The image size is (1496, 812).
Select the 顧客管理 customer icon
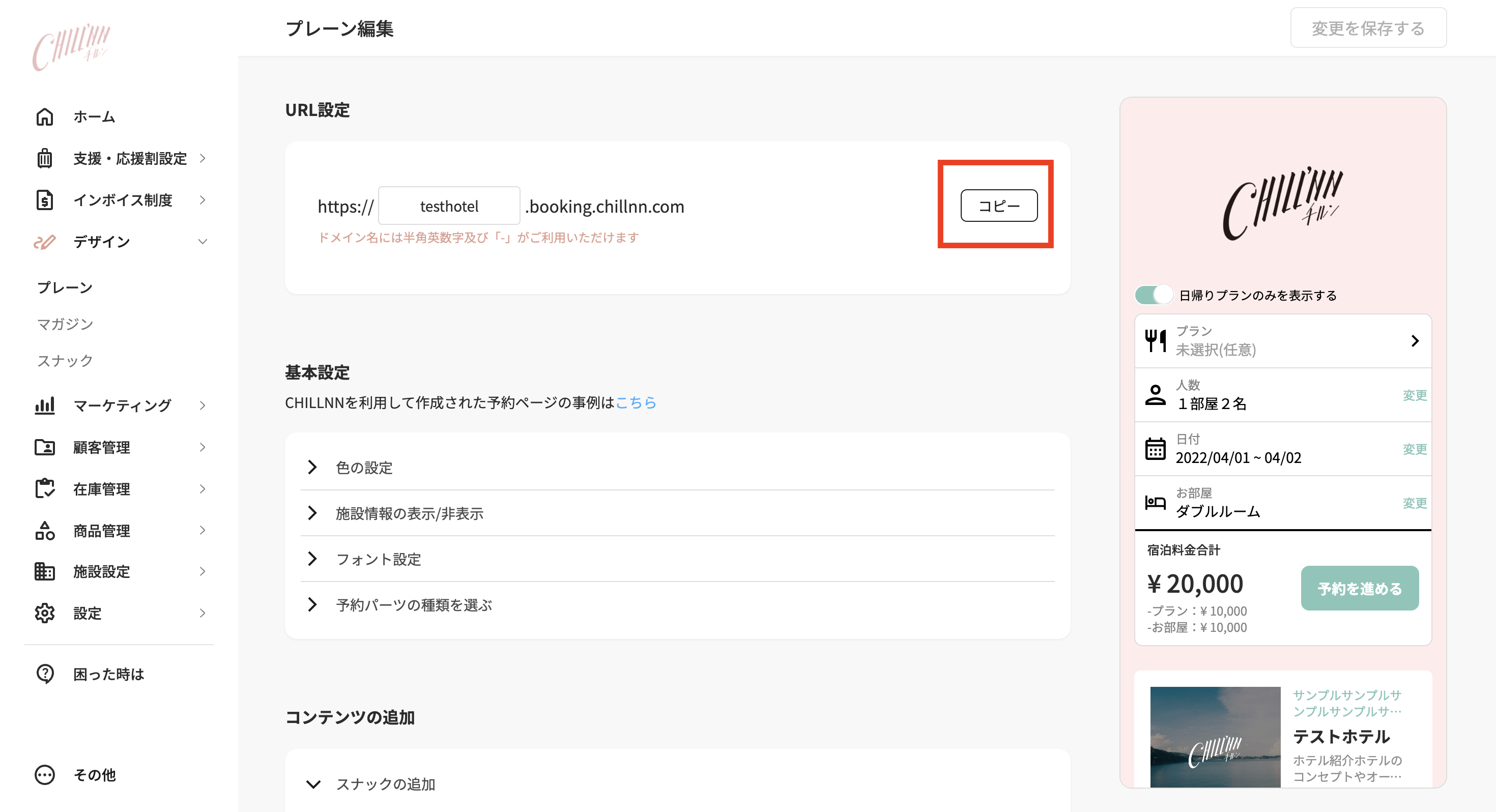coord(45,447)
